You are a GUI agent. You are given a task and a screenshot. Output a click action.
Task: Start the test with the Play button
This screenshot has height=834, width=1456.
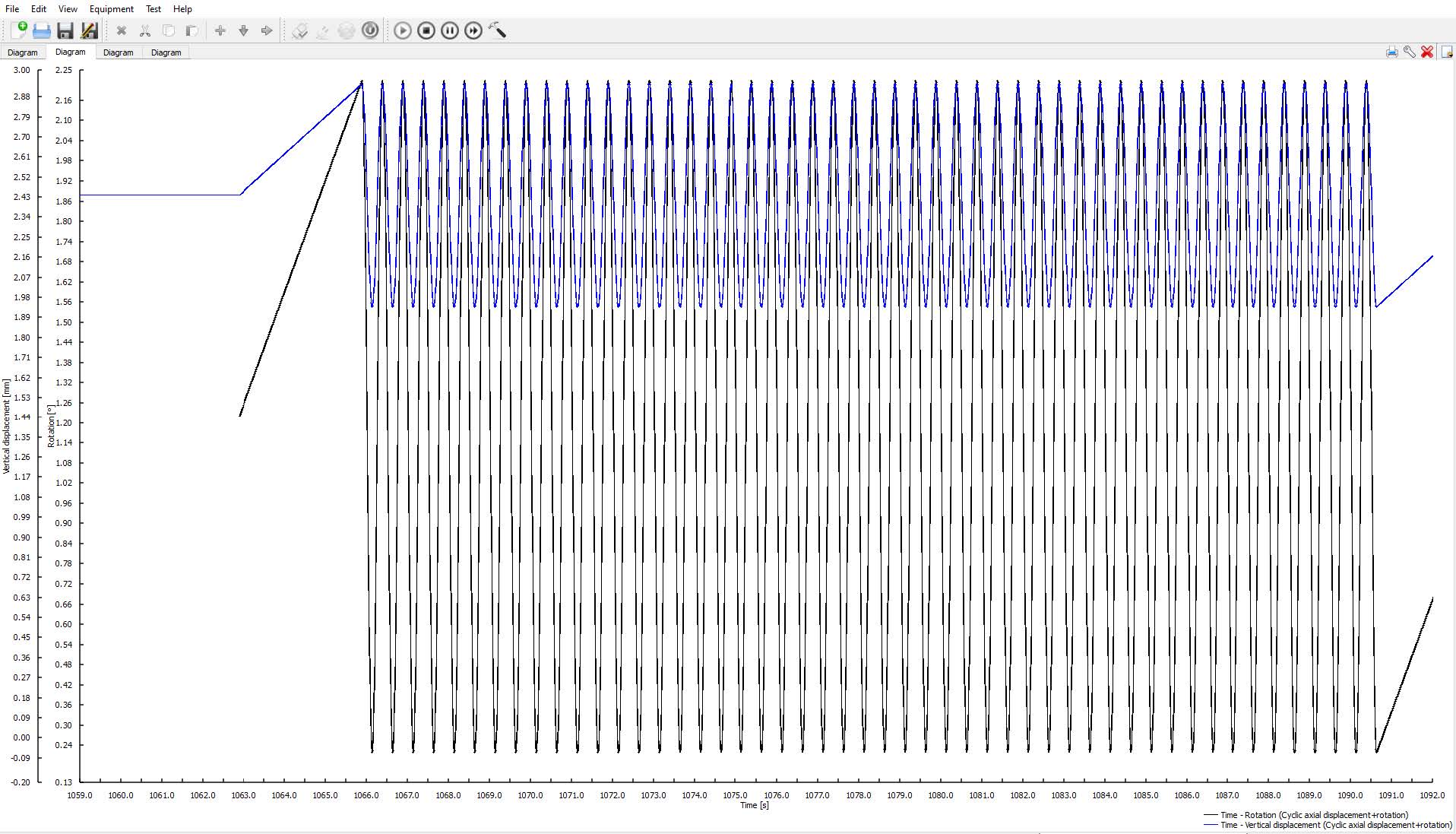(x=403, y=30)
